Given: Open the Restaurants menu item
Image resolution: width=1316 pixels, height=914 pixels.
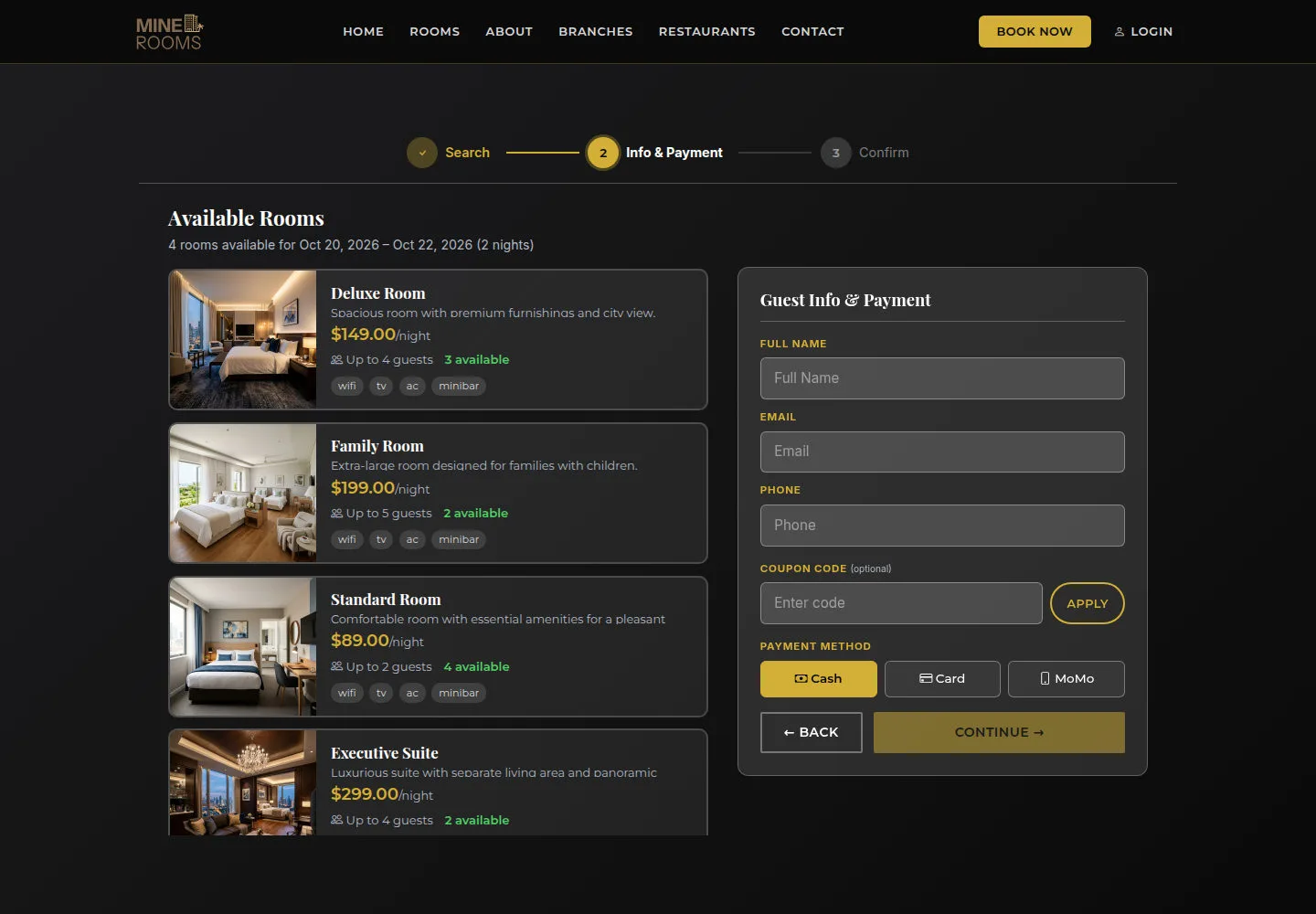Looking at the screenshot, I should pyautogui.click(x=707, y=31).
